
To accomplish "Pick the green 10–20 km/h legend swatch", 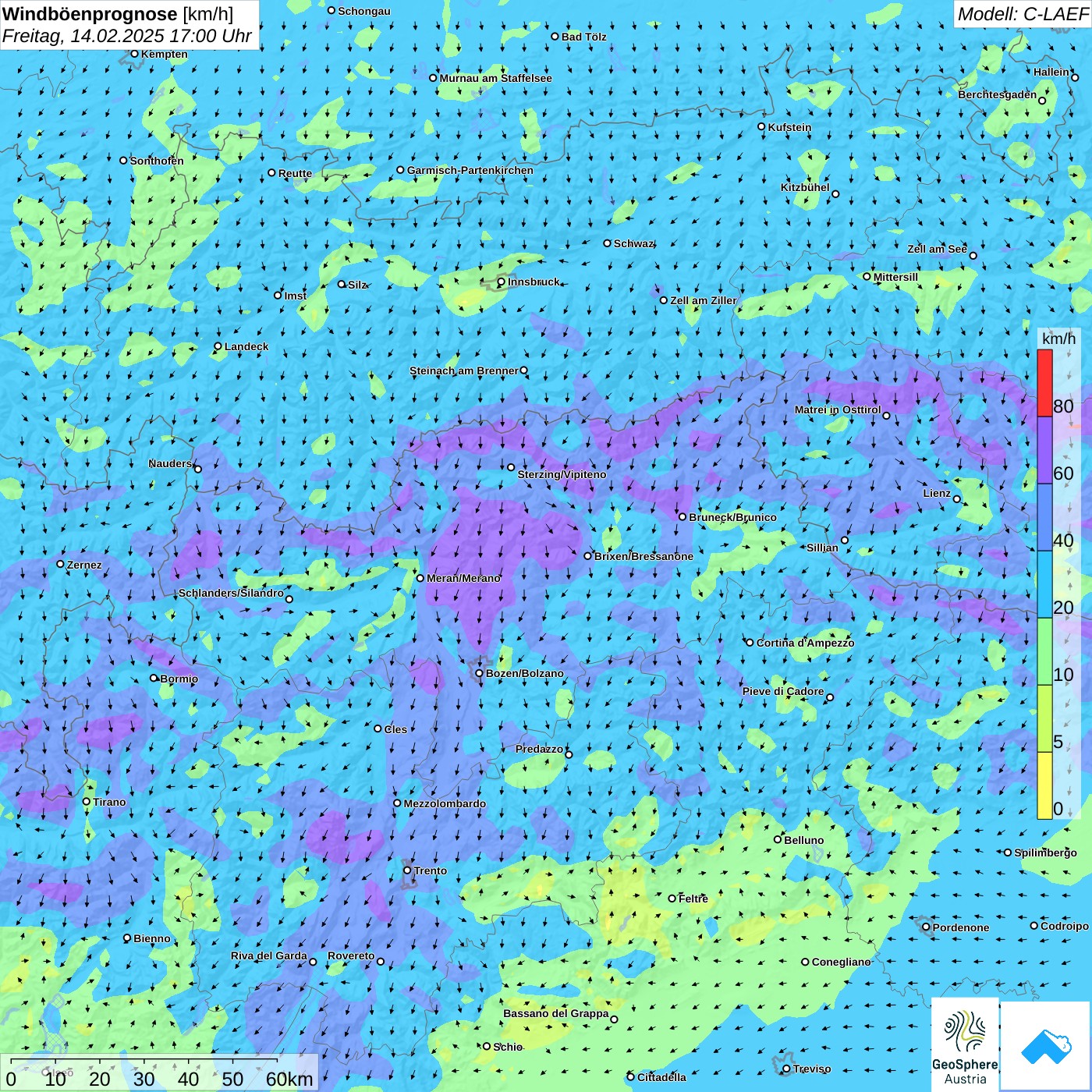I will pos(1044,652).
